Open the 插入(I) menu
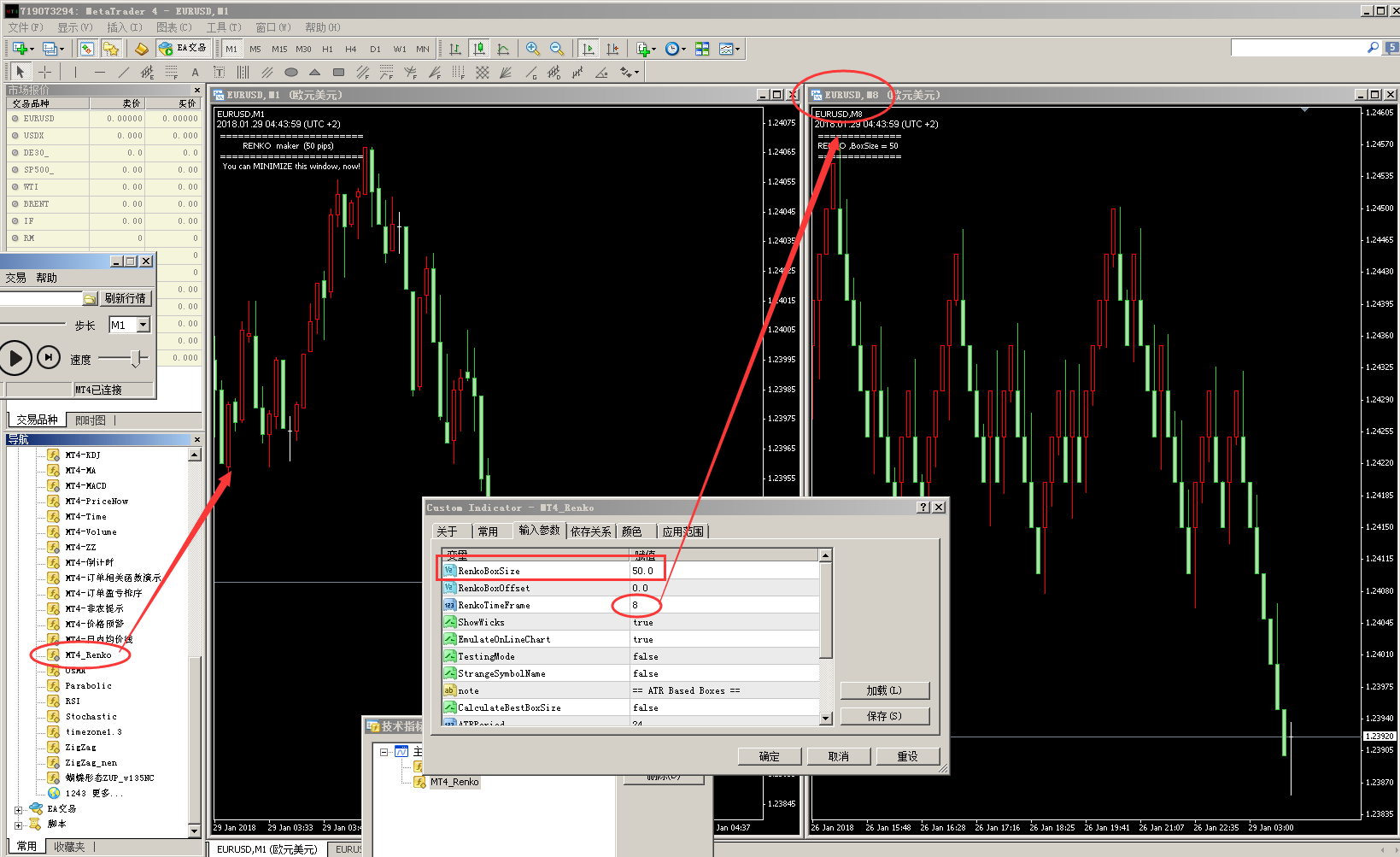Image resolution: width=1400 pixels, height=857 pixels. pyautogui.click(x=125, y=27)
